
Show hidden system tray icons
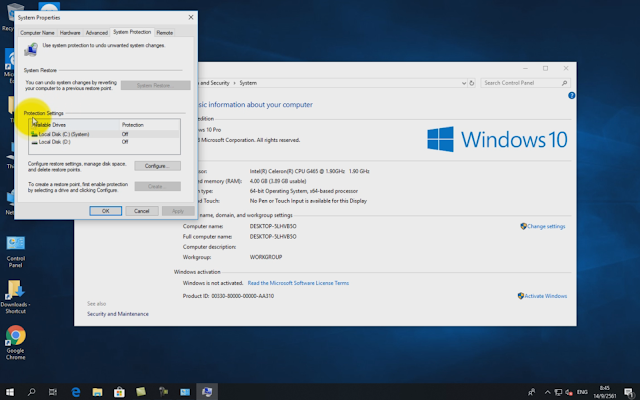coord(547,392)
